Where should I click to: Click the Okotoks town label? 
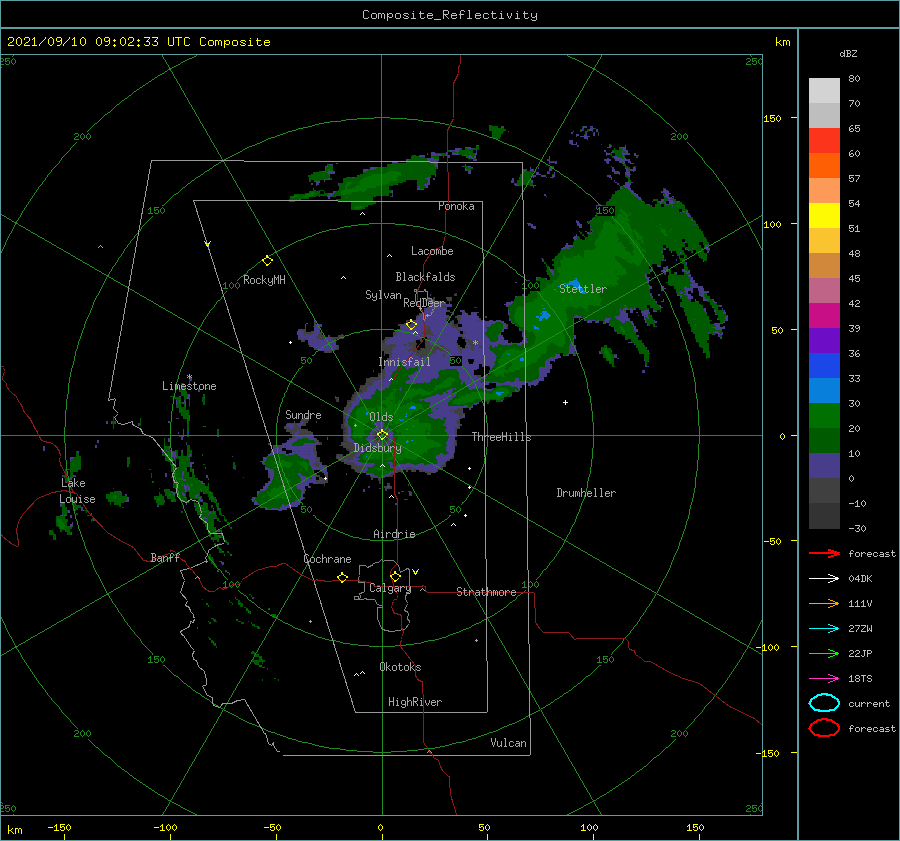point(400,667)
